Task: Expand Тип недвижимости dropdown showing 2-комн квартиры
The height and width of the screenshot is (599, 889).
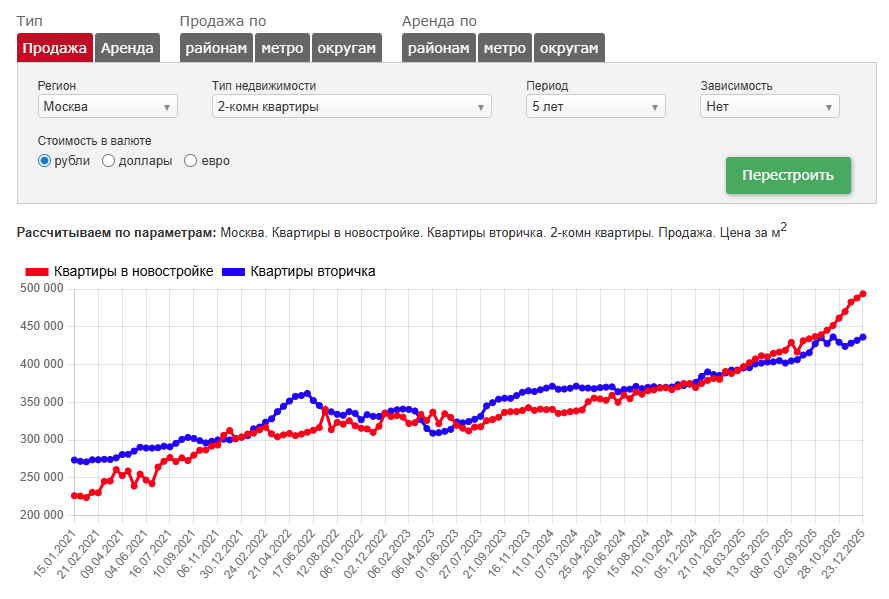Action: pos(352,107)
